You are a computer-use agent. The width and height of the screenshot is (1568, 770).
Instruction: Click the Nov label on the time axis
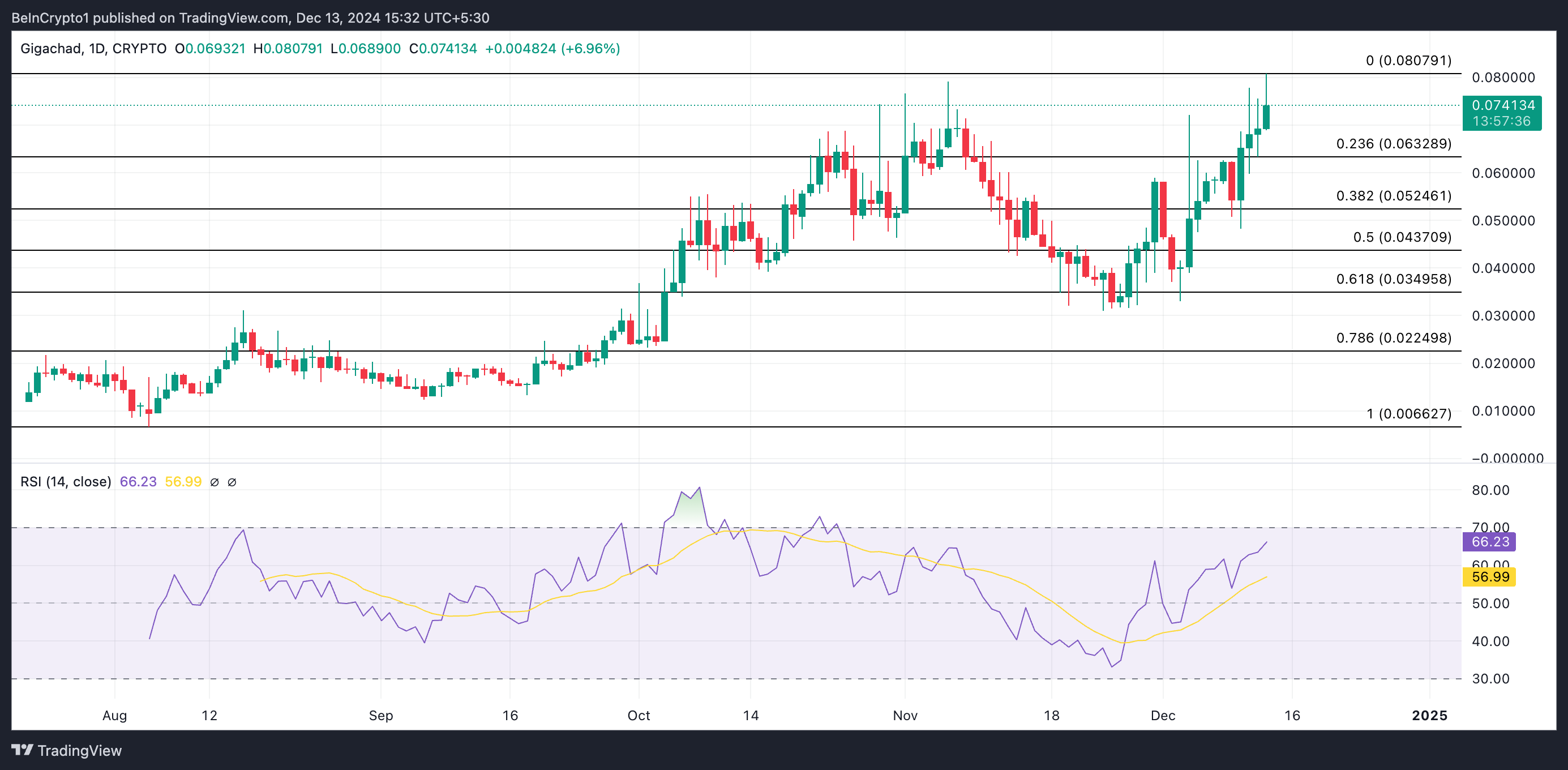click(x=905, y=716)
